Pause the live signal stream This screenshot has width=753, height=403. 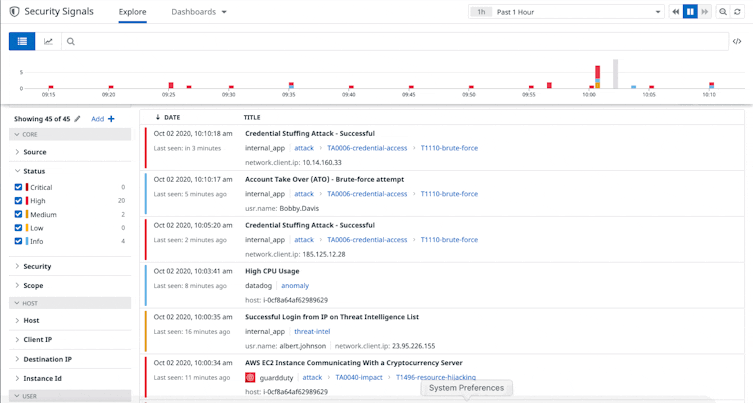[x=690, y=12]
